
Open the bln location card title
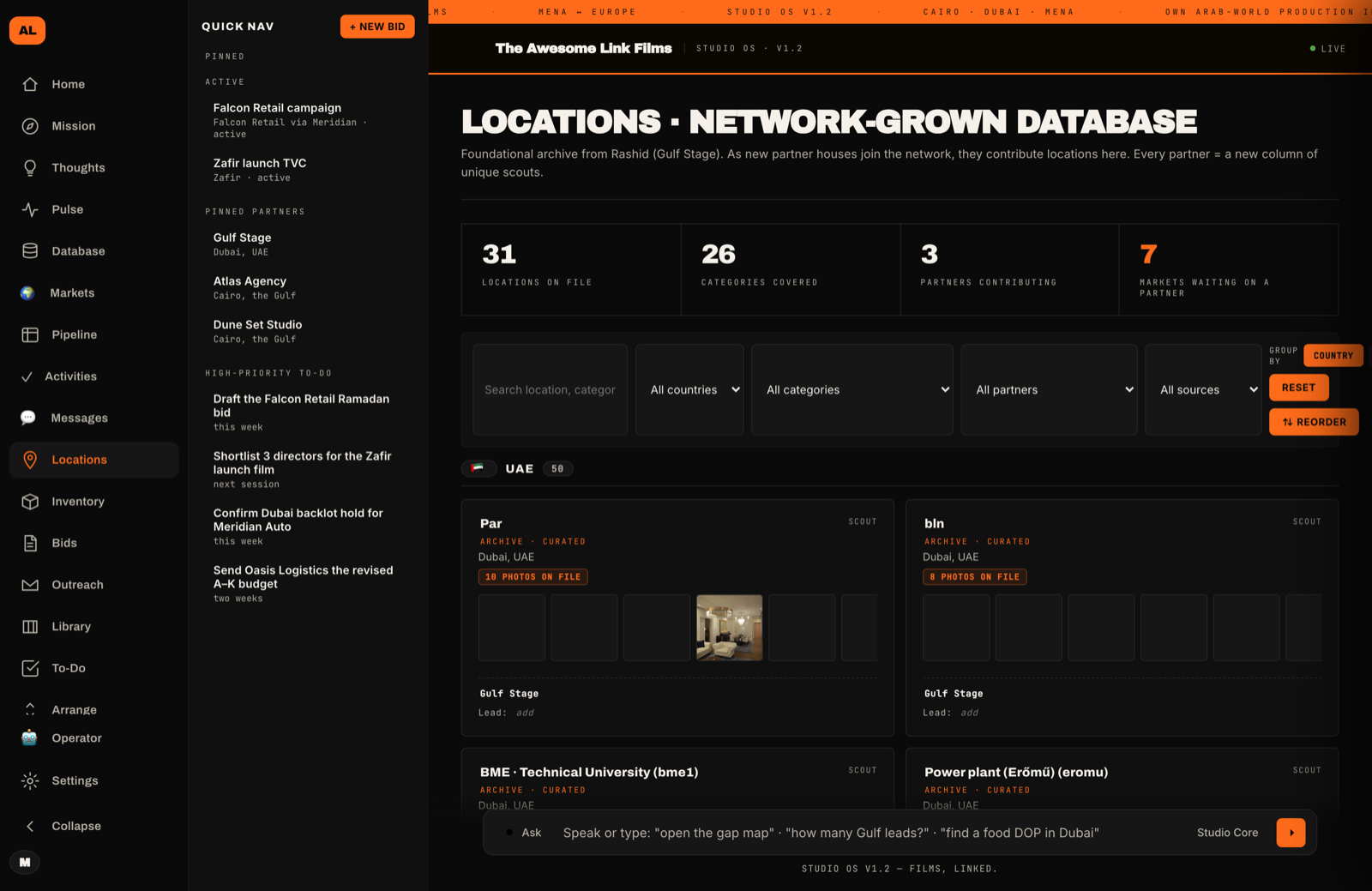934,523
